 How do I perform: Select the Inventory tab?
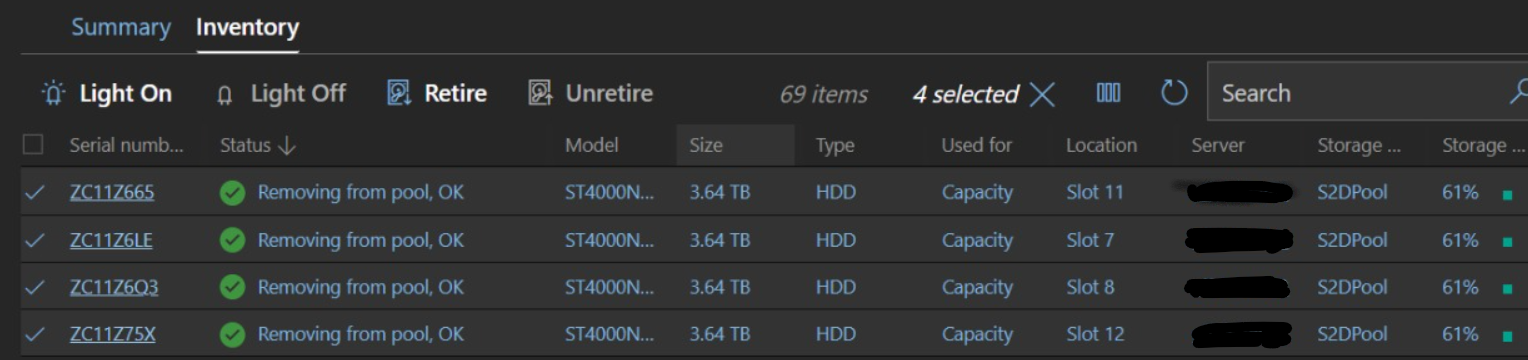click(x=247, y=27)
